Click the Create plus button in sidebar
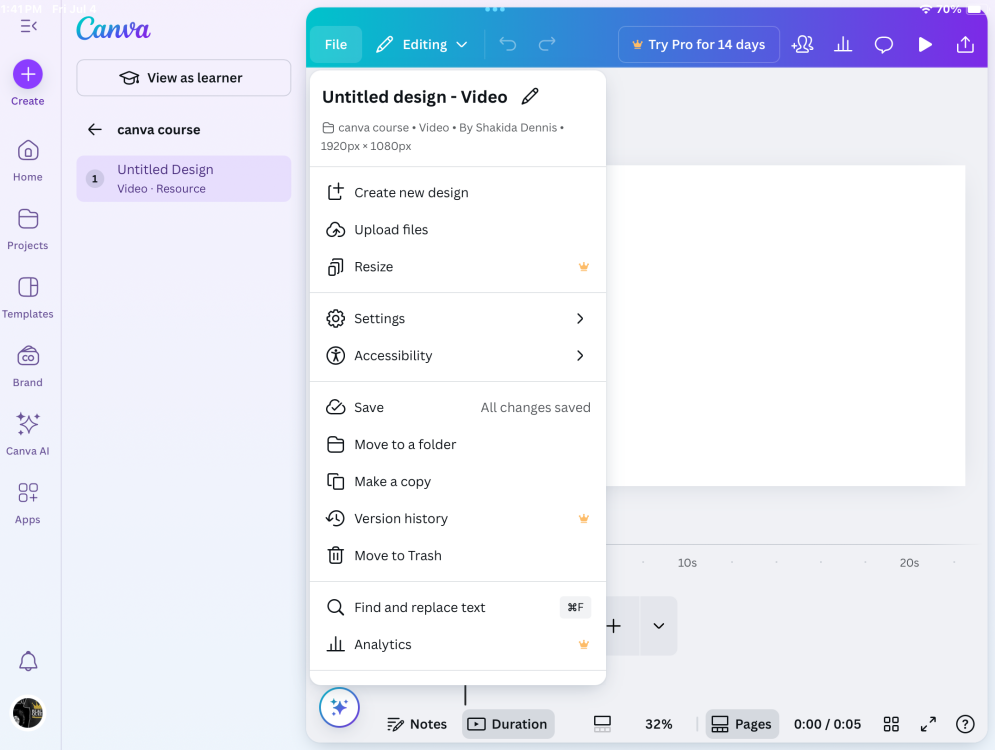This screenshot has height=750, width=995. pos(28,74)
